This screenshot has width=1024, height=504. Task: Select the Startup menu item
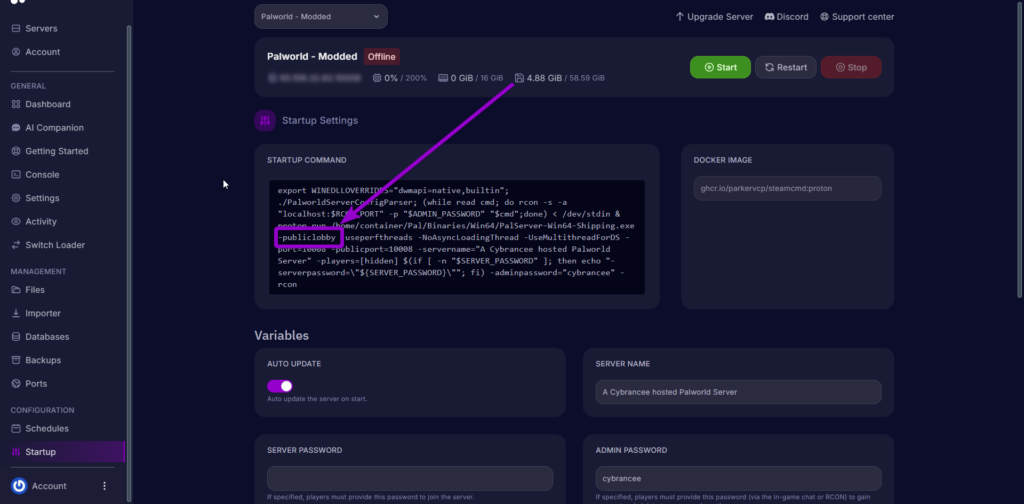pyautogui.click(x=40, y=452)
